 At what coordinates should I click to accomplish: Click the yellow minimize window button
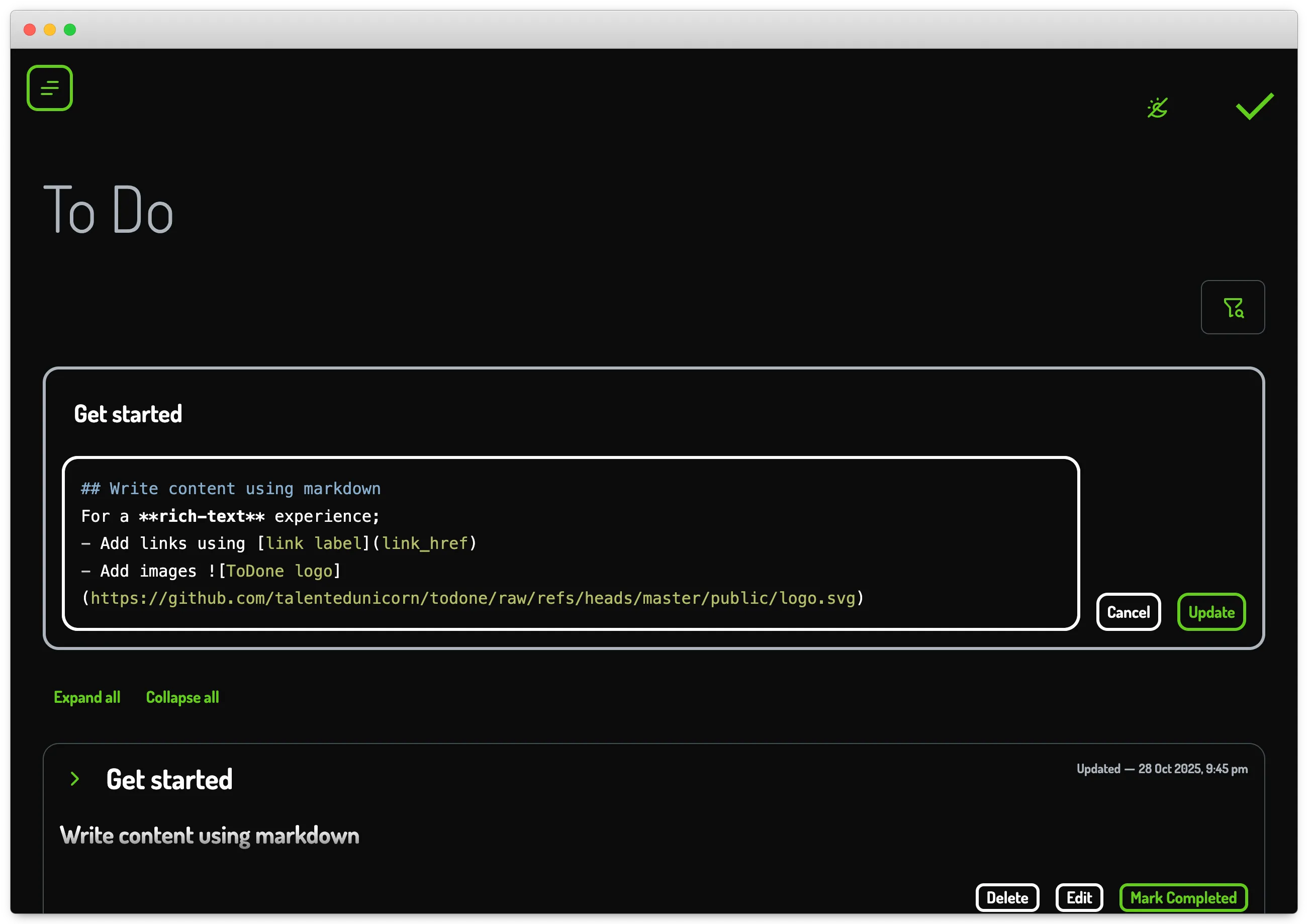(50, 30)
